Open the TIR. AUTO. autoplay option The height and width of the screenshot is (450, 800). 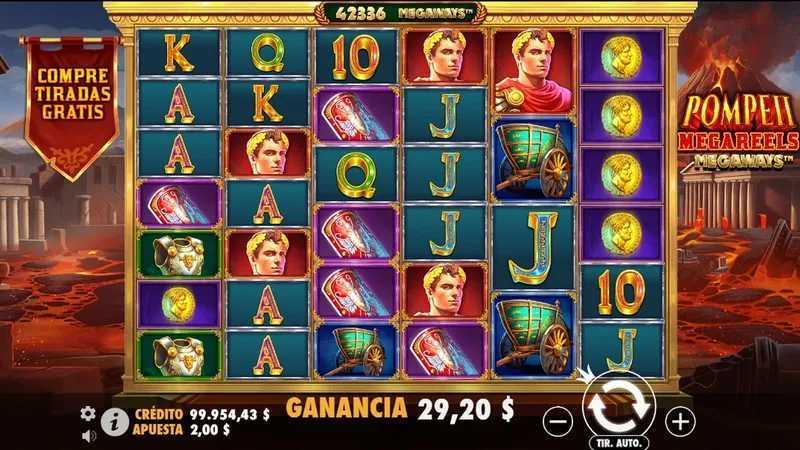(619, 443)
